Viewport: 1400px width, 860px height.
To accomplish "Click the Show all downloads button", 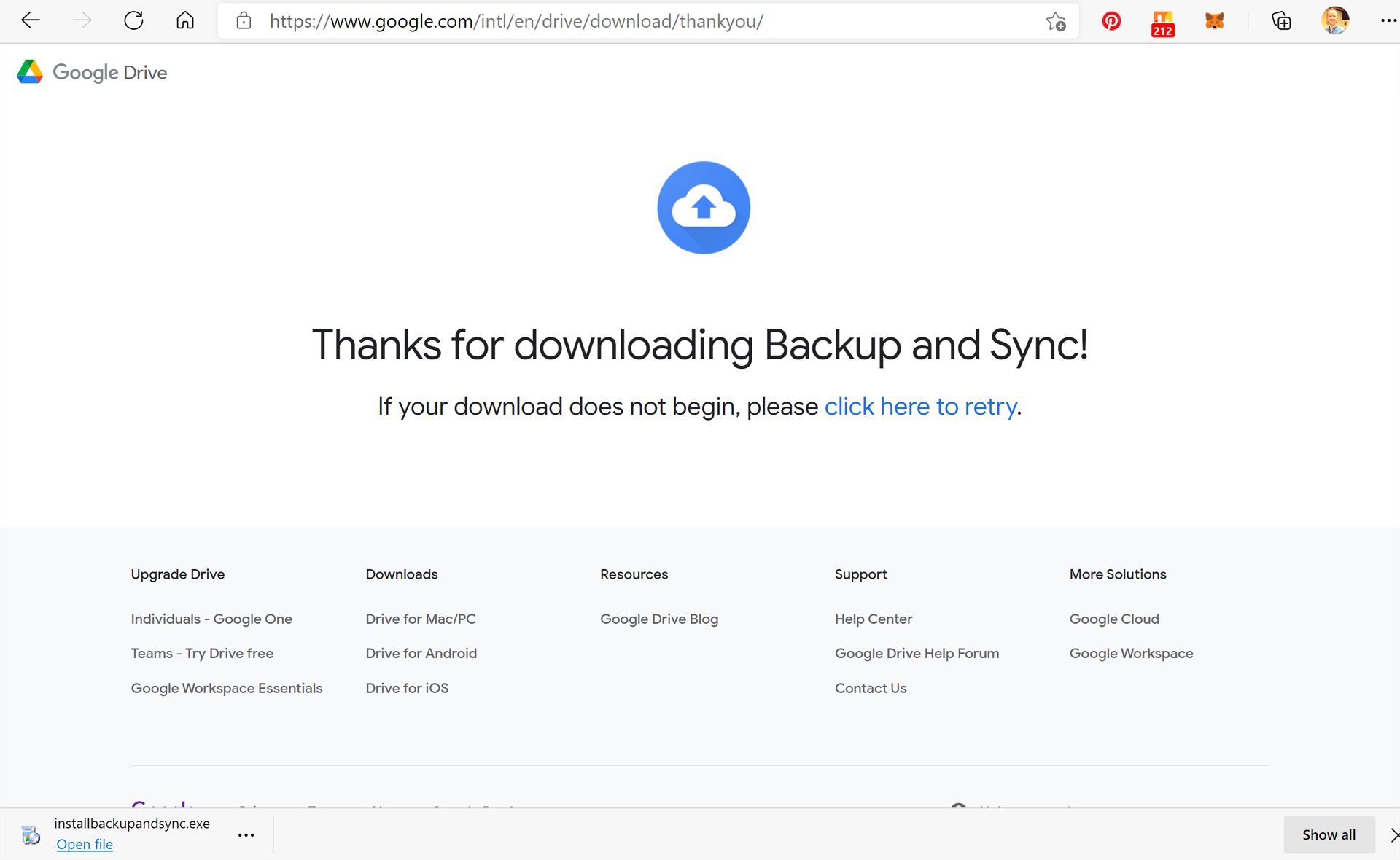I will point(1329,835).
